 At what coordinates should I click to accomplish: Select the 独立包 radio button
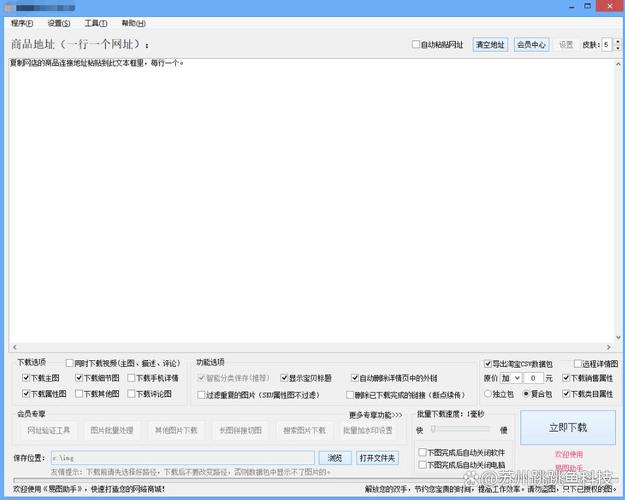click(487, 394)
